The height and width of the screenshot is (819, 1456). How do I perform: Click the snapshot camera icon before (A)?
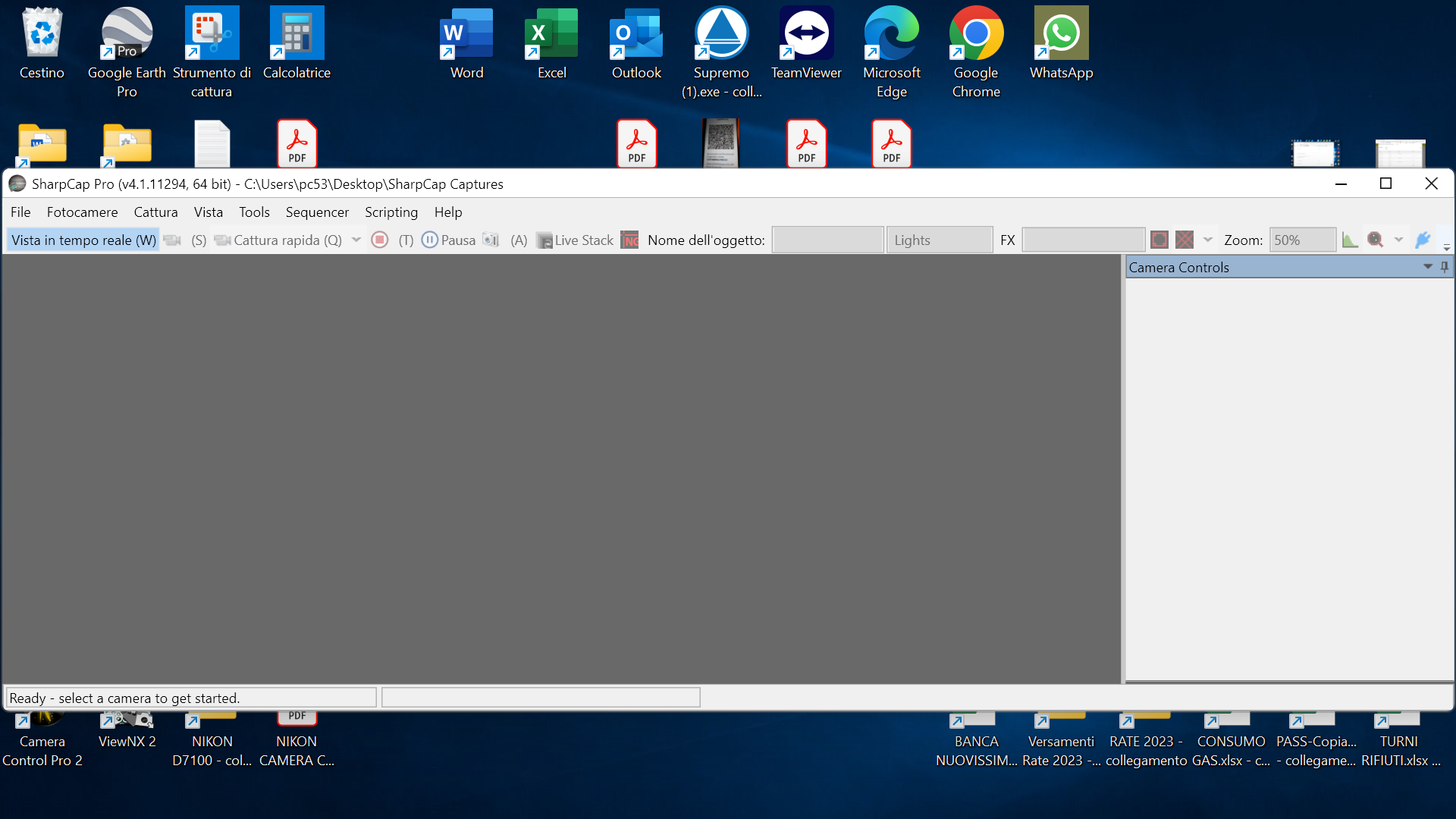[491, 240]
